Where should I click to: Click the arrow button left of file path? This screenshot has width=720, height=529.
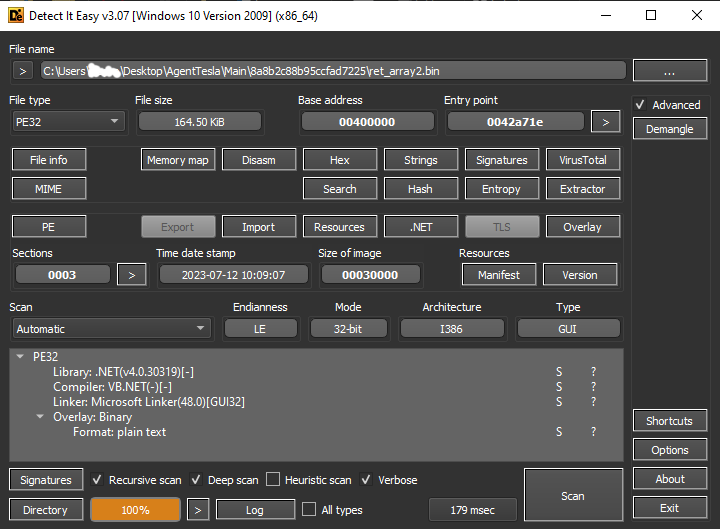(x=22, y=70)
